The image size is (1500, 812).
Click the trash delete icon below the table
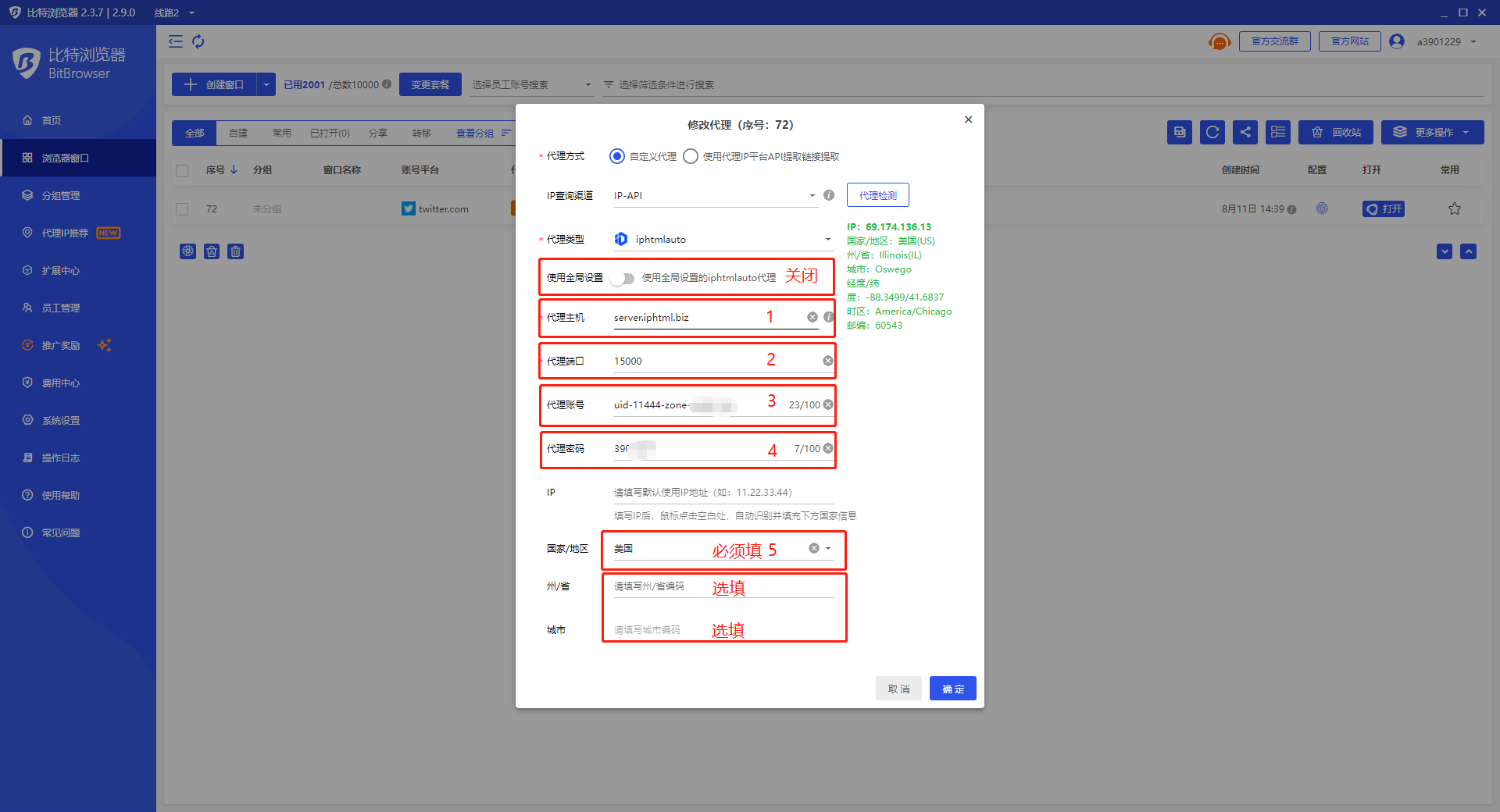click(235, 251)
